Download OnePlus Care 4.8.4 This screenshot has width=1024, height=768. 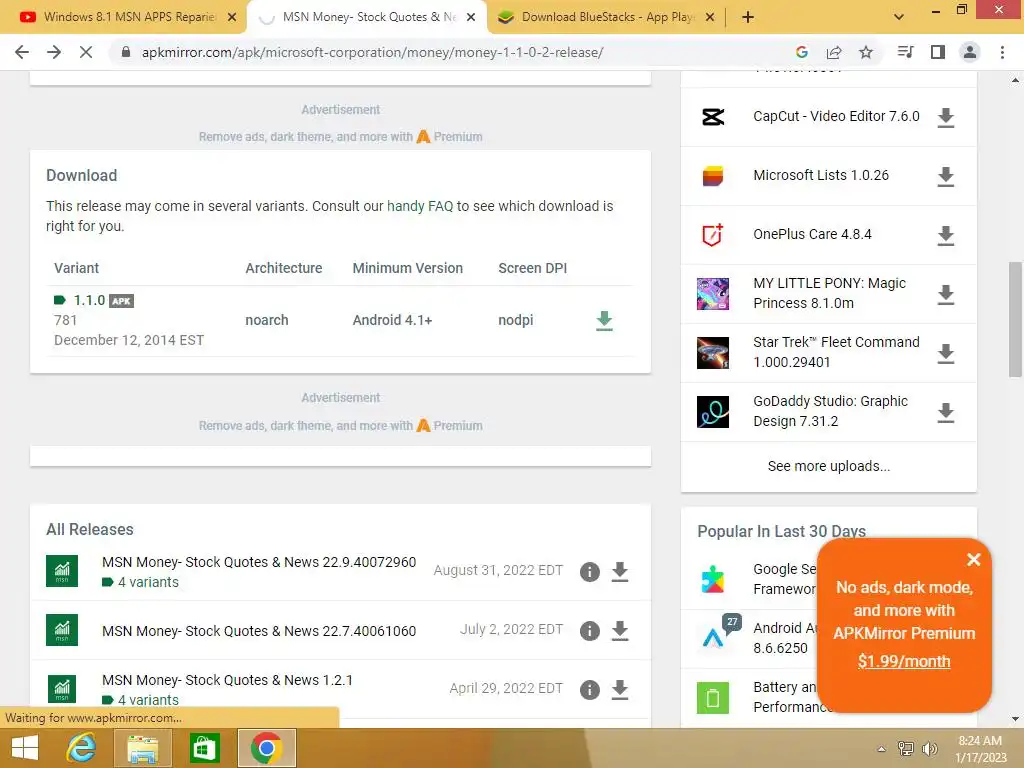click(x=946, y=235)
